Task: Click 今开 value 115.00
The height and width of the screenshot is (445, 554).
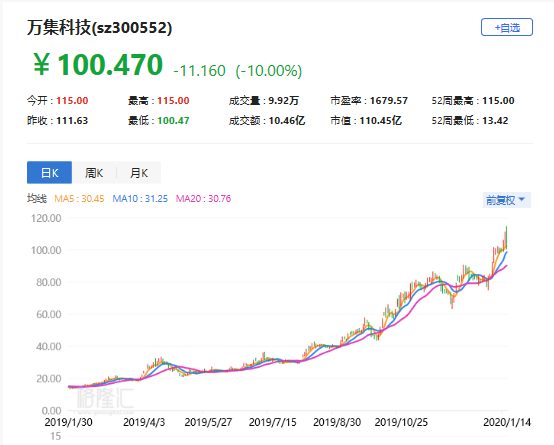Action: tap(72, 101)
